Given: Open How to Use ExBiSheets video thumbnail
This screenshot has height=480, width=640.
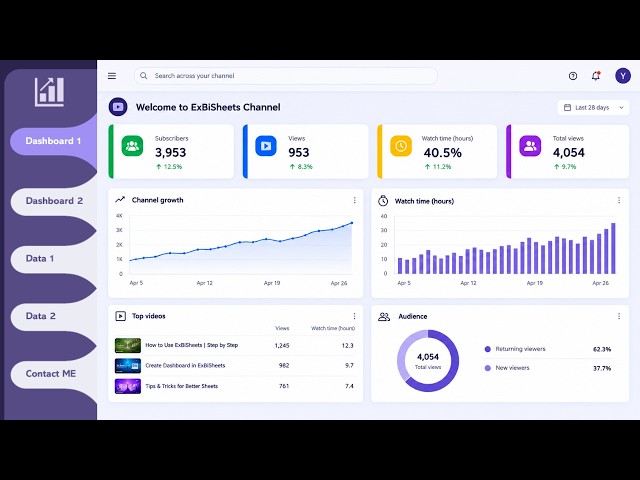Looking at the screenshot, I should point(128,345).
